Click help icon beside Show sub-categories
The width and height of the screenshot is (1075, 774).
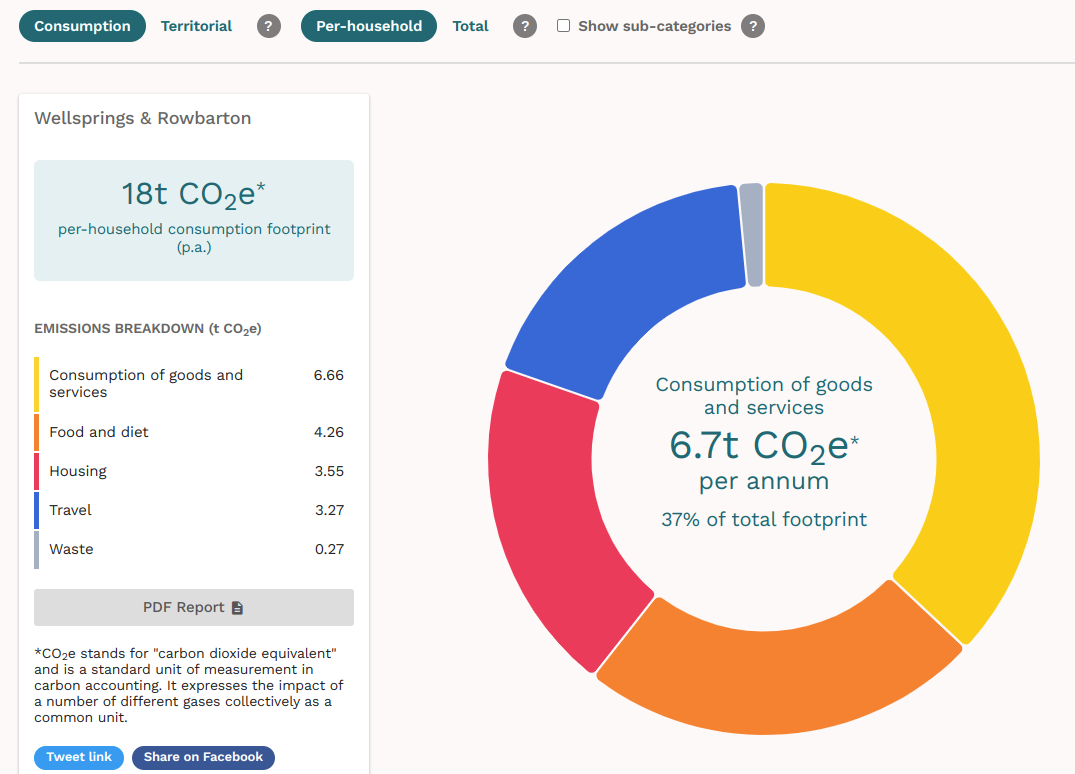pyautogui.click(x=753, y=26)
